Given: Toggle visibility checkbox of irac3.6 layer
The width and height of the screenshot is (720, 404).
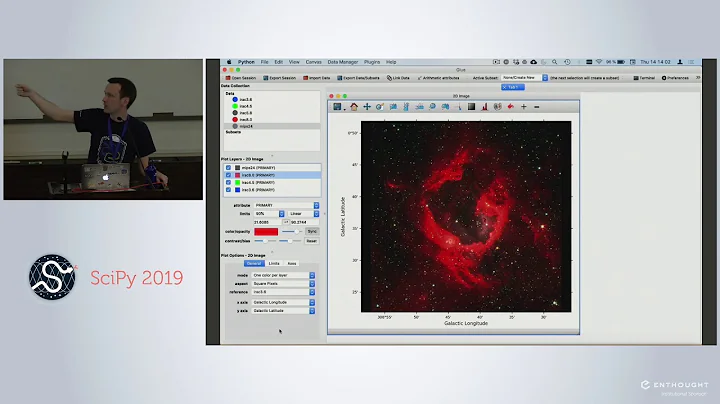Looking at the screenshot, I should (228, 190).
